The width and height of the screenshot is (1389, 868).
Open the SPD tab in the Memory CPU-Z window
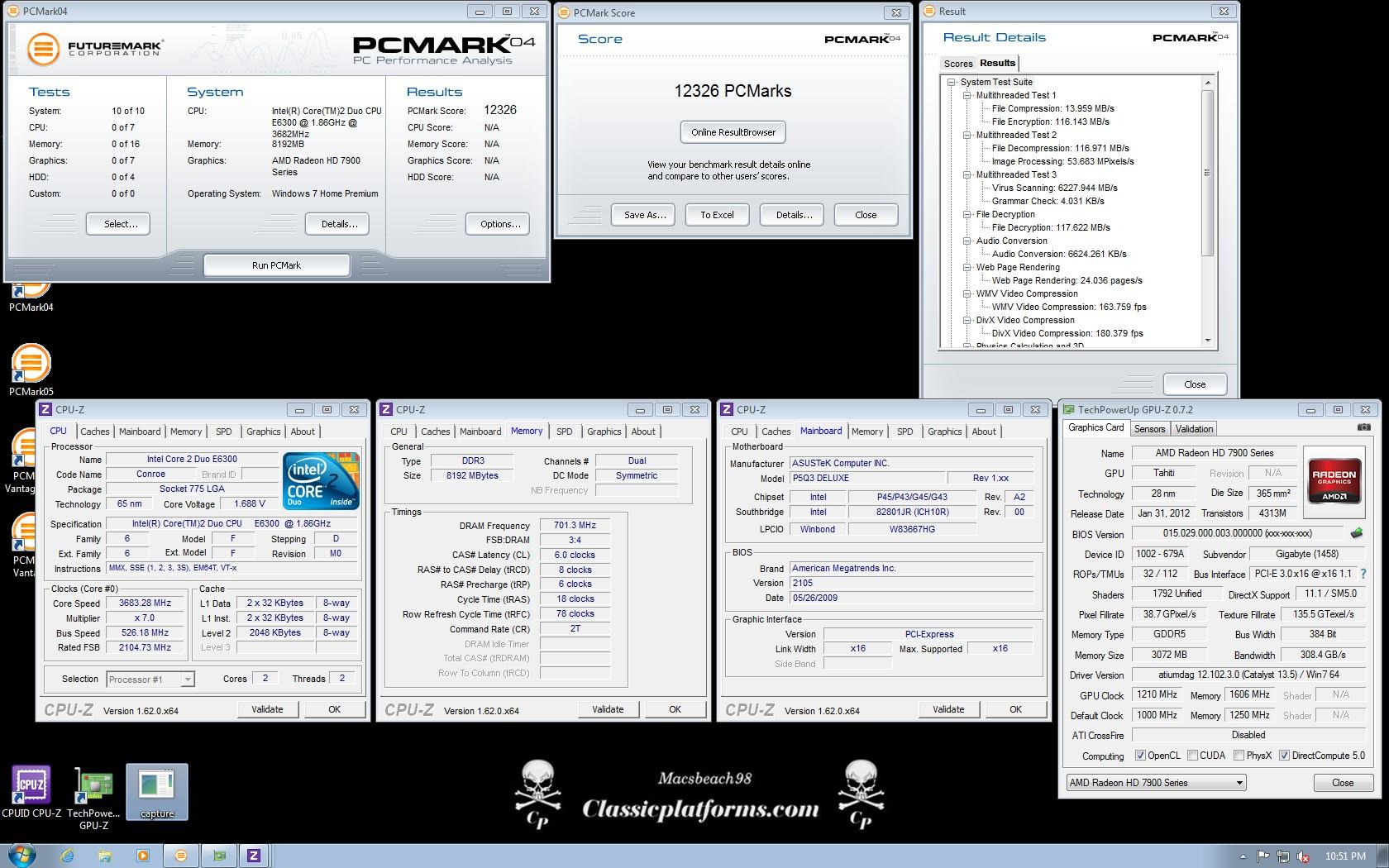click(565, 432)
